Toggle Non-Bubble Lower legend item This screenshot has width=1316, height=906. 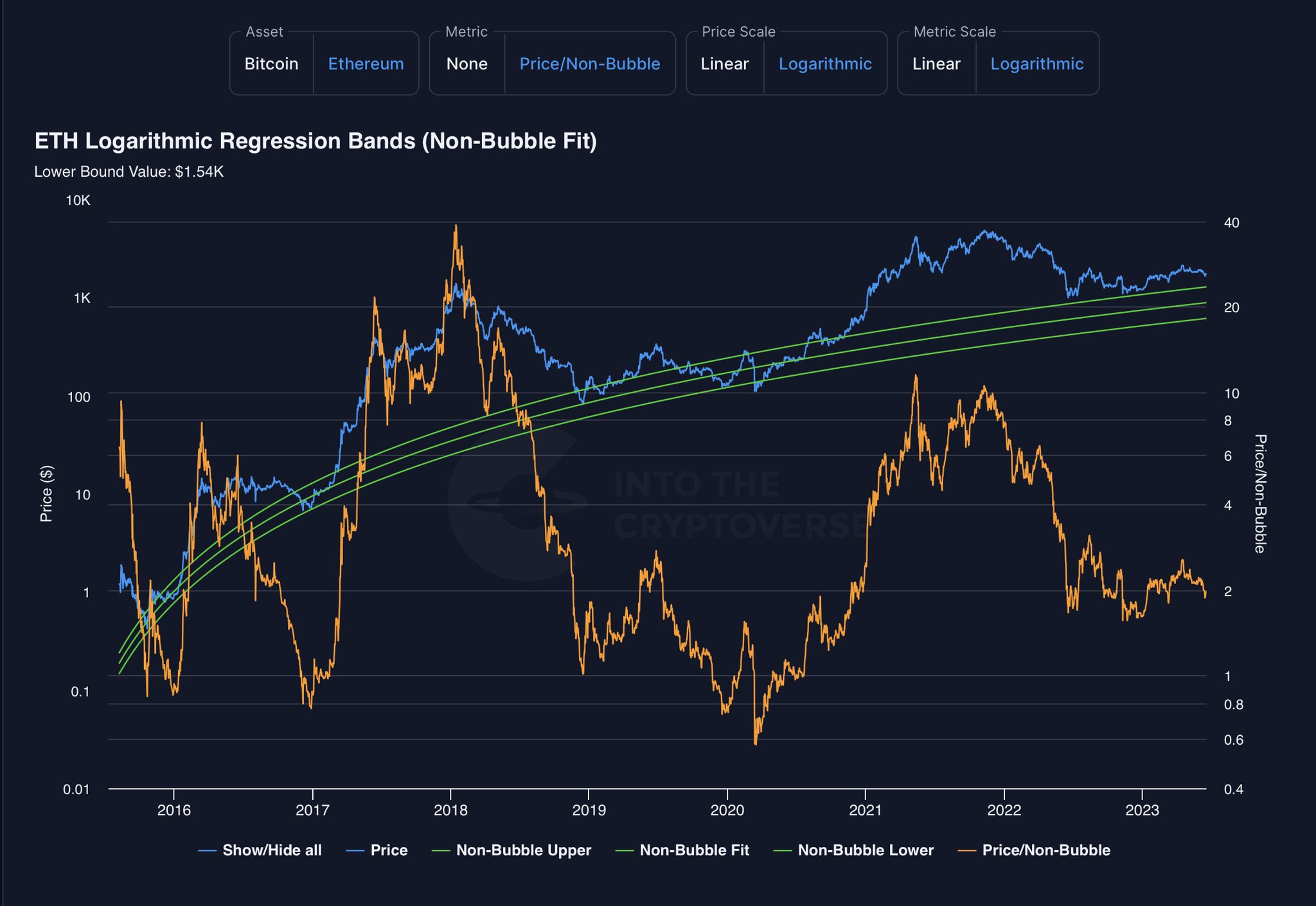pyautogui.click(x=865, y=850)
